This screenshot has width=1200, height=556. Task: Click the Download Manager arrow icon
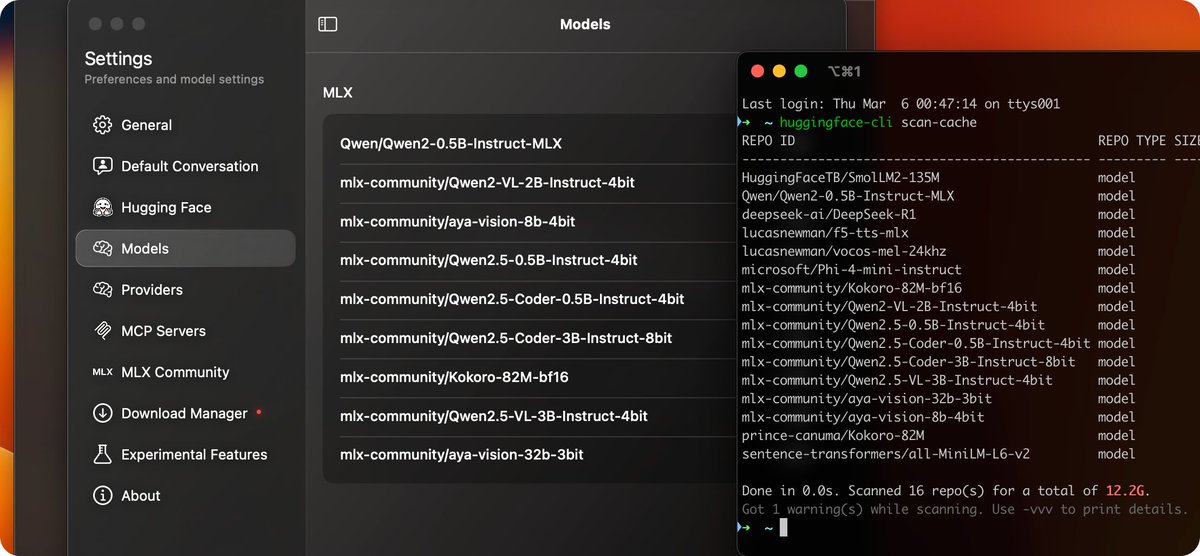click(x=102, y=413)
